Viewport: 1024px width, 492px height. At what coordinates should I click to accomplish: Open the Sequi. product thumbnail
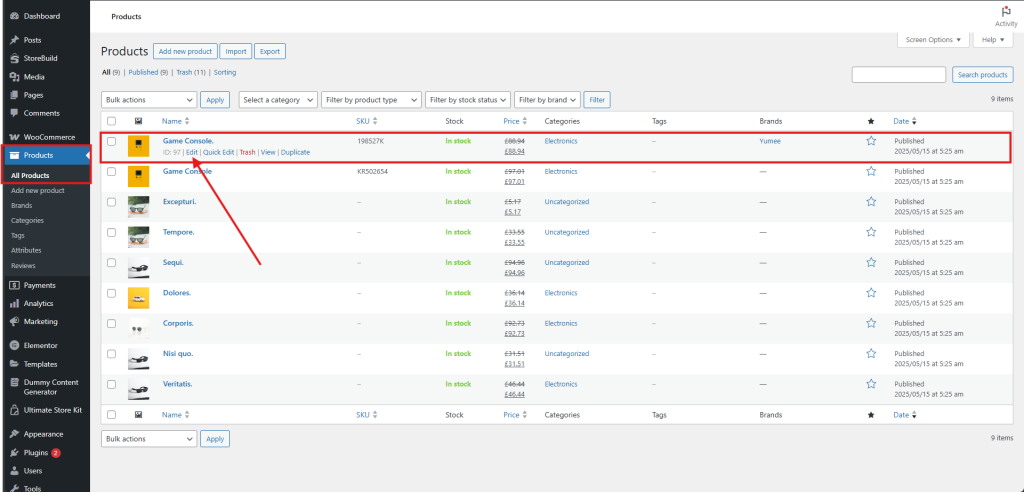pyautogui.click(x=138, y=267)
